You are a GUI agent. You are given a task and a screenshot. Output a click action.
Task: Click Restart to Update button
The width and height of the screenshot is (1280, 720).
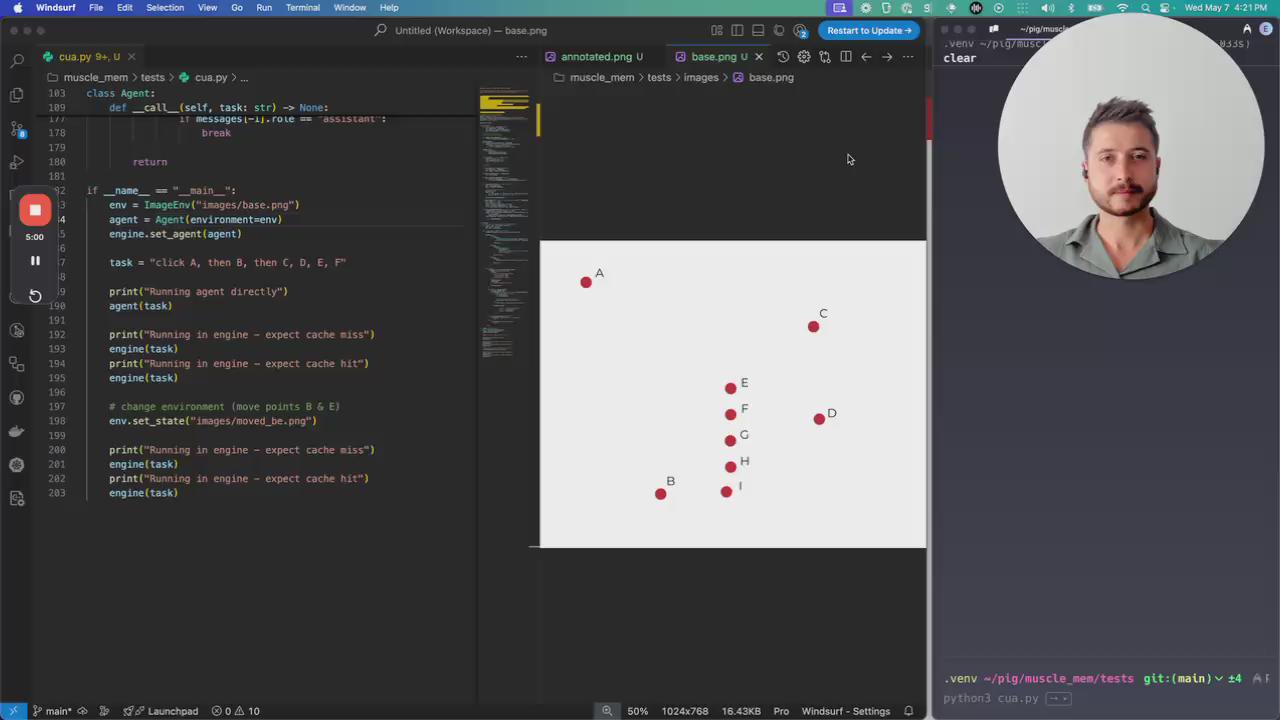click(869, 30)
